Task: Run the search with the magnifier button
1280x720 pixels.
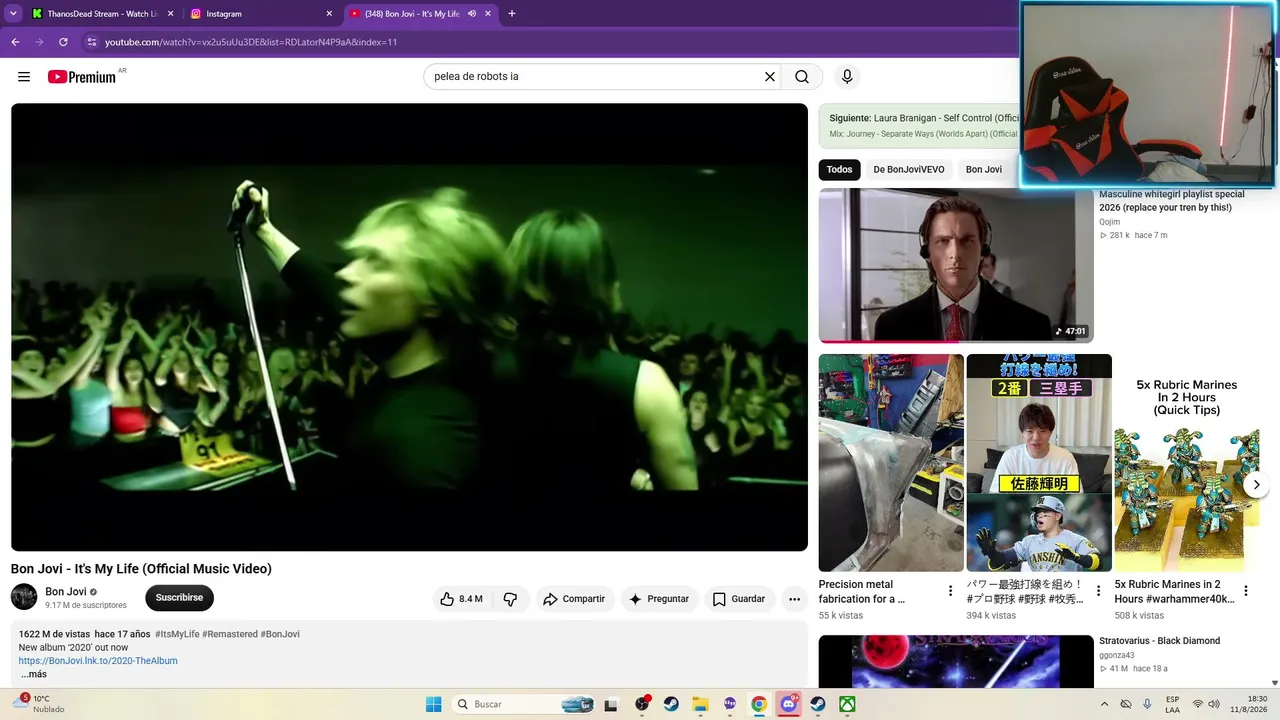Action: 802,77
